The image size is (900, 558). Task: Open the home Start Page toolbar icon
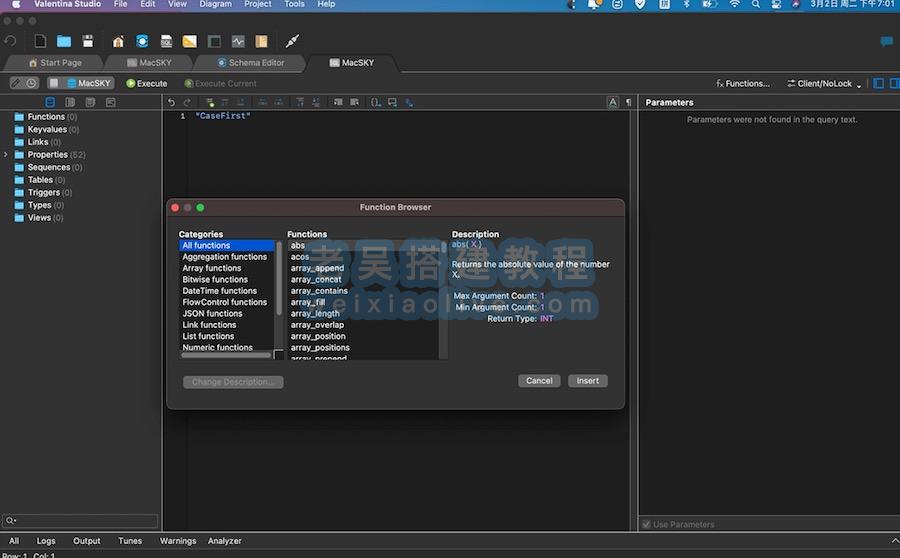(118, 41)
